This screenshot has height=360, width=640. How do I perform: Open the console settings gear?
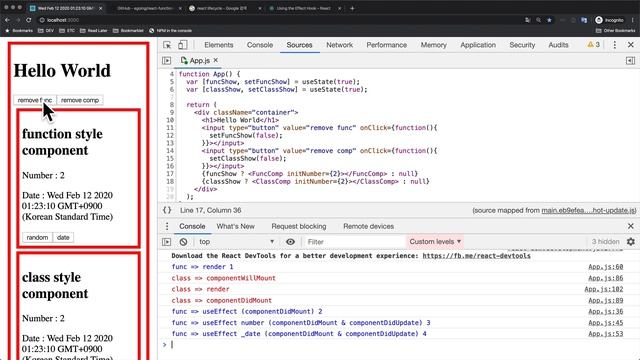631,242
